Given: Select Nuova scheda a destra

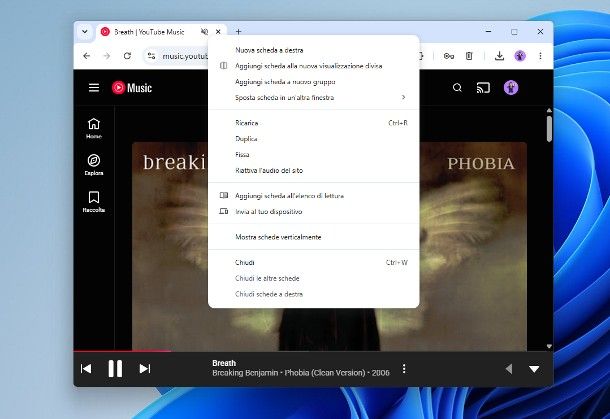Looking at the screenshot, I should click(x=314, y=50).
